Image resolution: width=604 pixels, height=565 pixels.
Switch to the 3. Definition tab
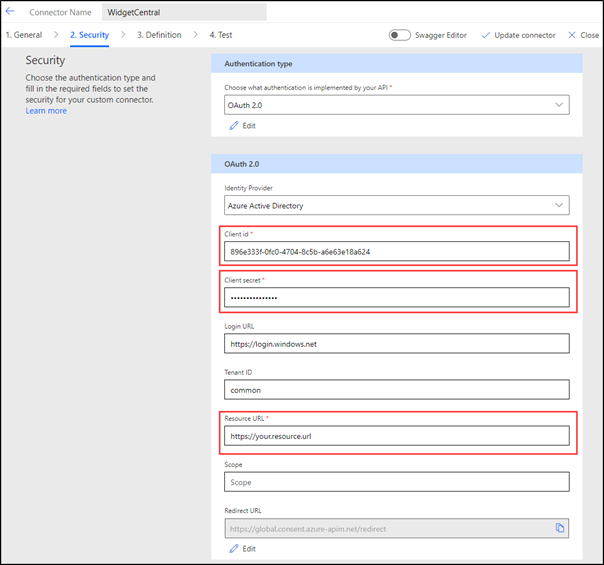click(159, 35)
